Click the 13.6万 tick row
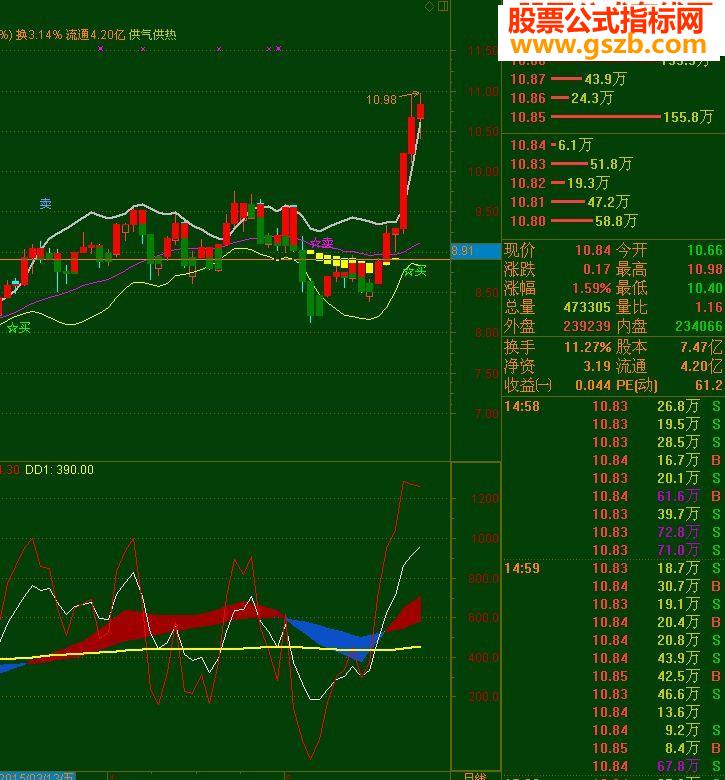The height and width of the screenshot is (780, 725). pos(645,712)
